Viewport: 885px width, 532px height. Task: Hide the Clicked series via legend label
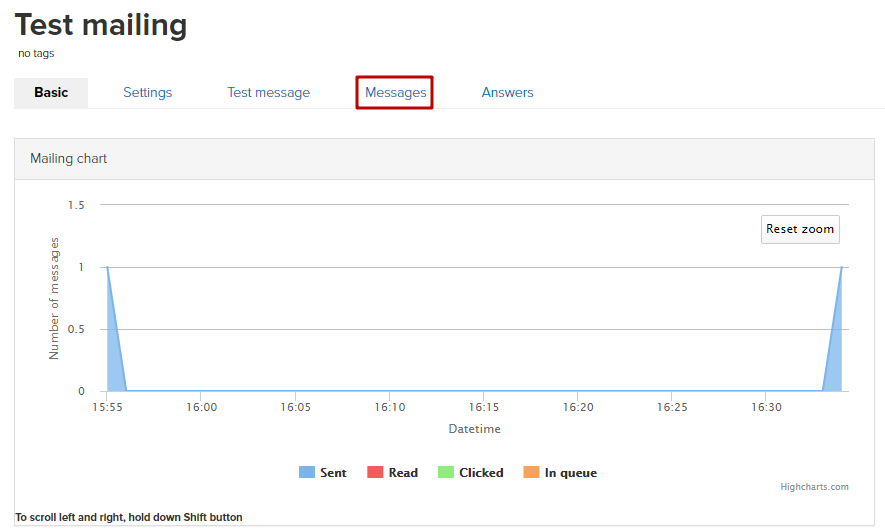(x=481, y=473)
